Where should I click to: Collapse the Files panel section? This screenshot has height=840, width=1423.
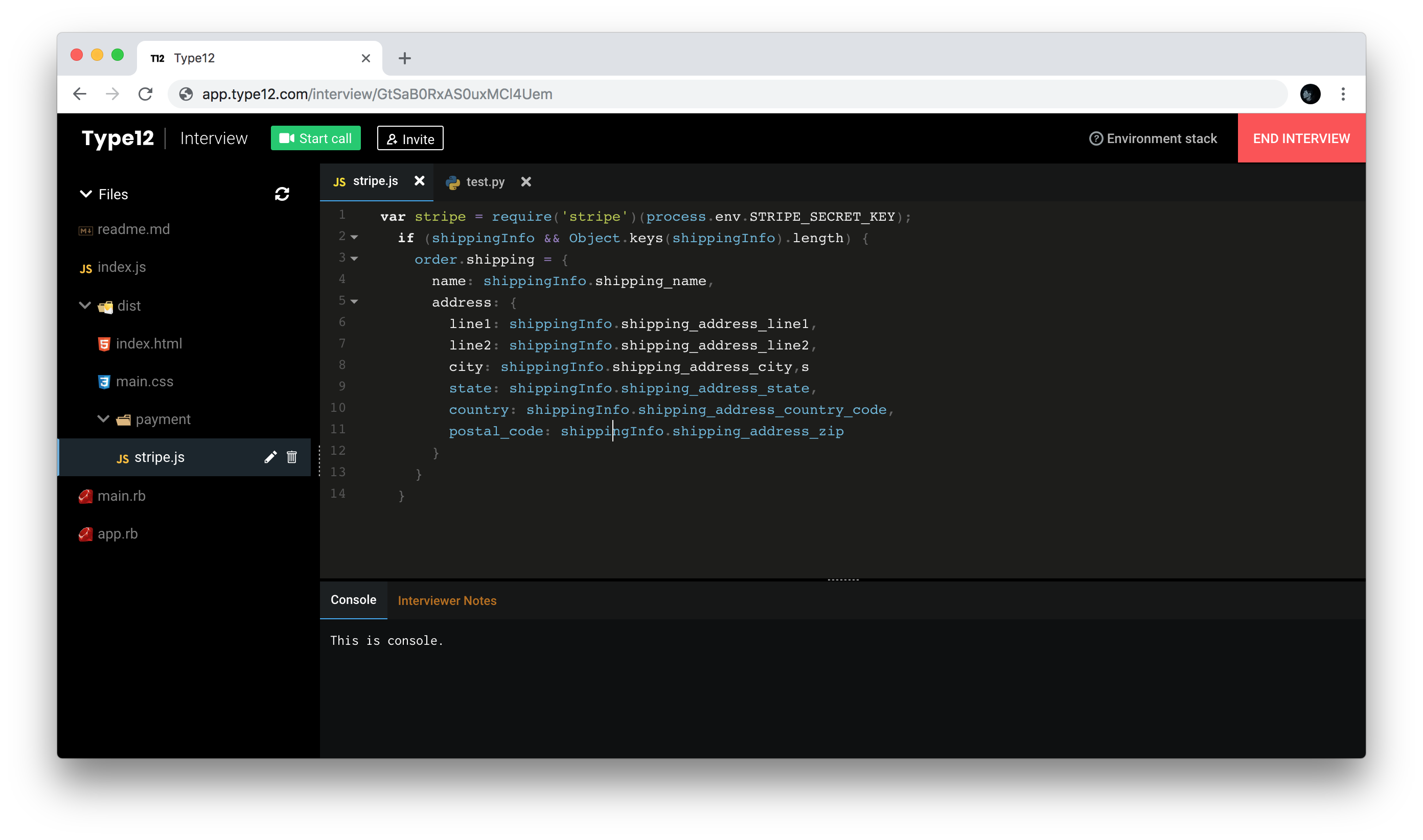(85, 194)
